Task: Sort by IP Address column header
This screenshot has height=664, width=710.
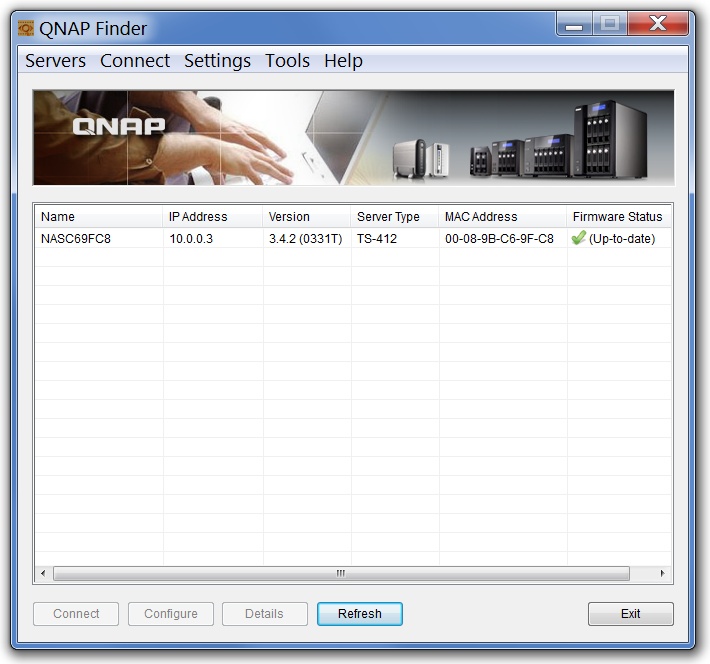Action: [x=212, y=217]
